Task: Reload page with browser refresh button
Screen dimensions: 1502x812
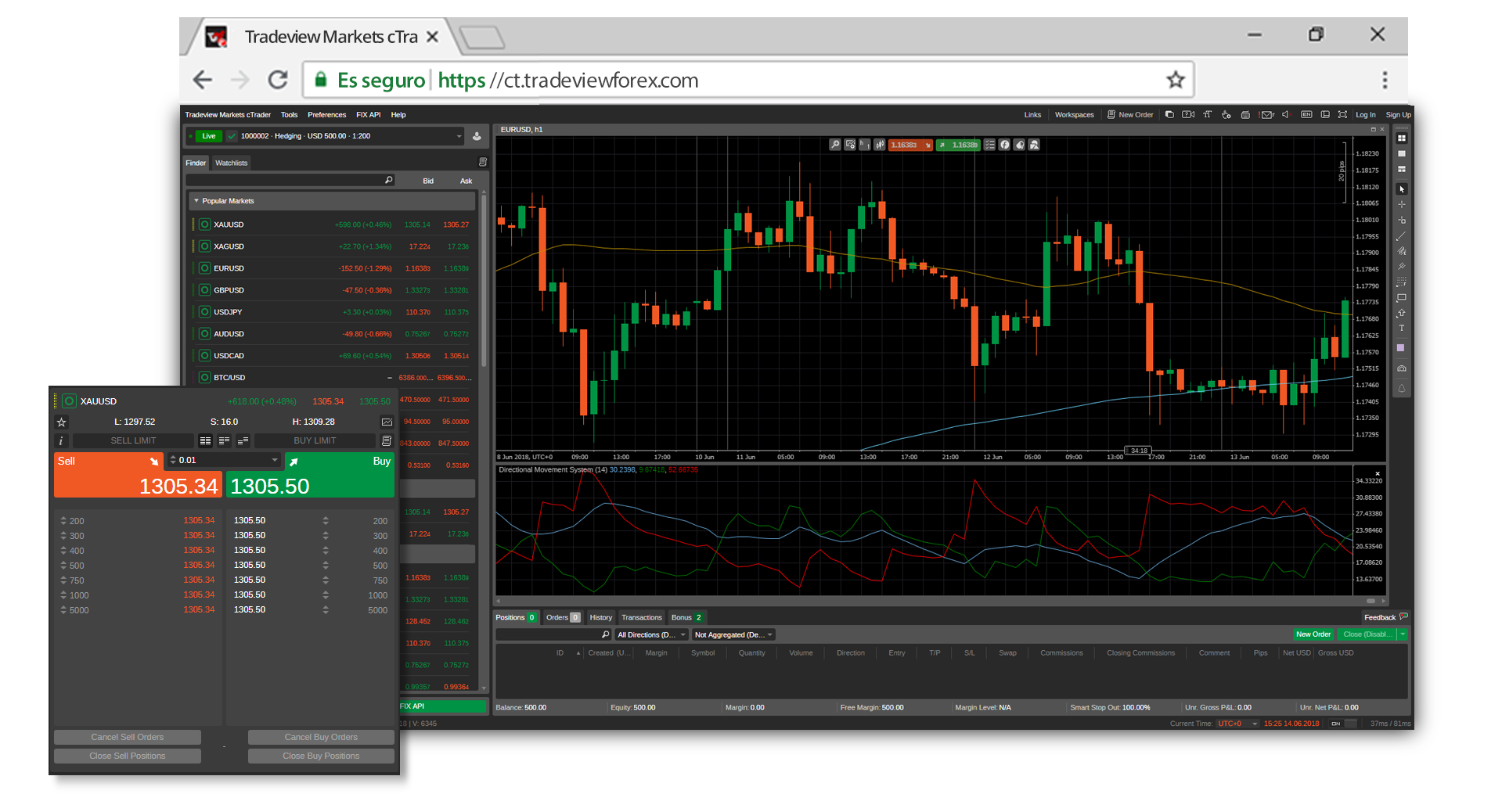Action: click(x=278, y=80)
